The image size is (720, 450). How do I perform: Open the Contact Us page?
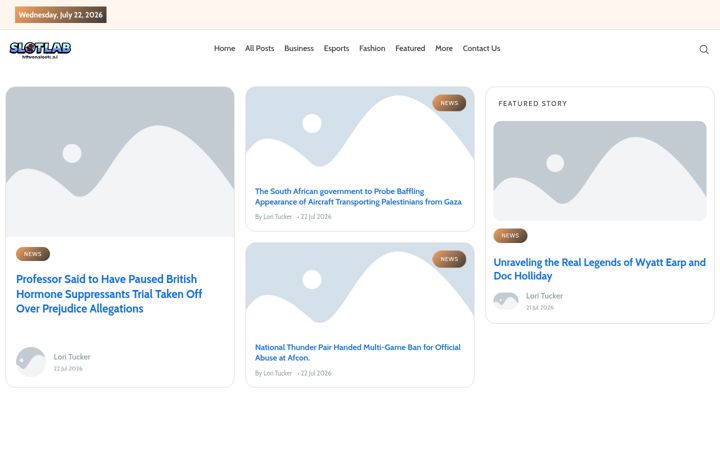(x=481, y=48)
